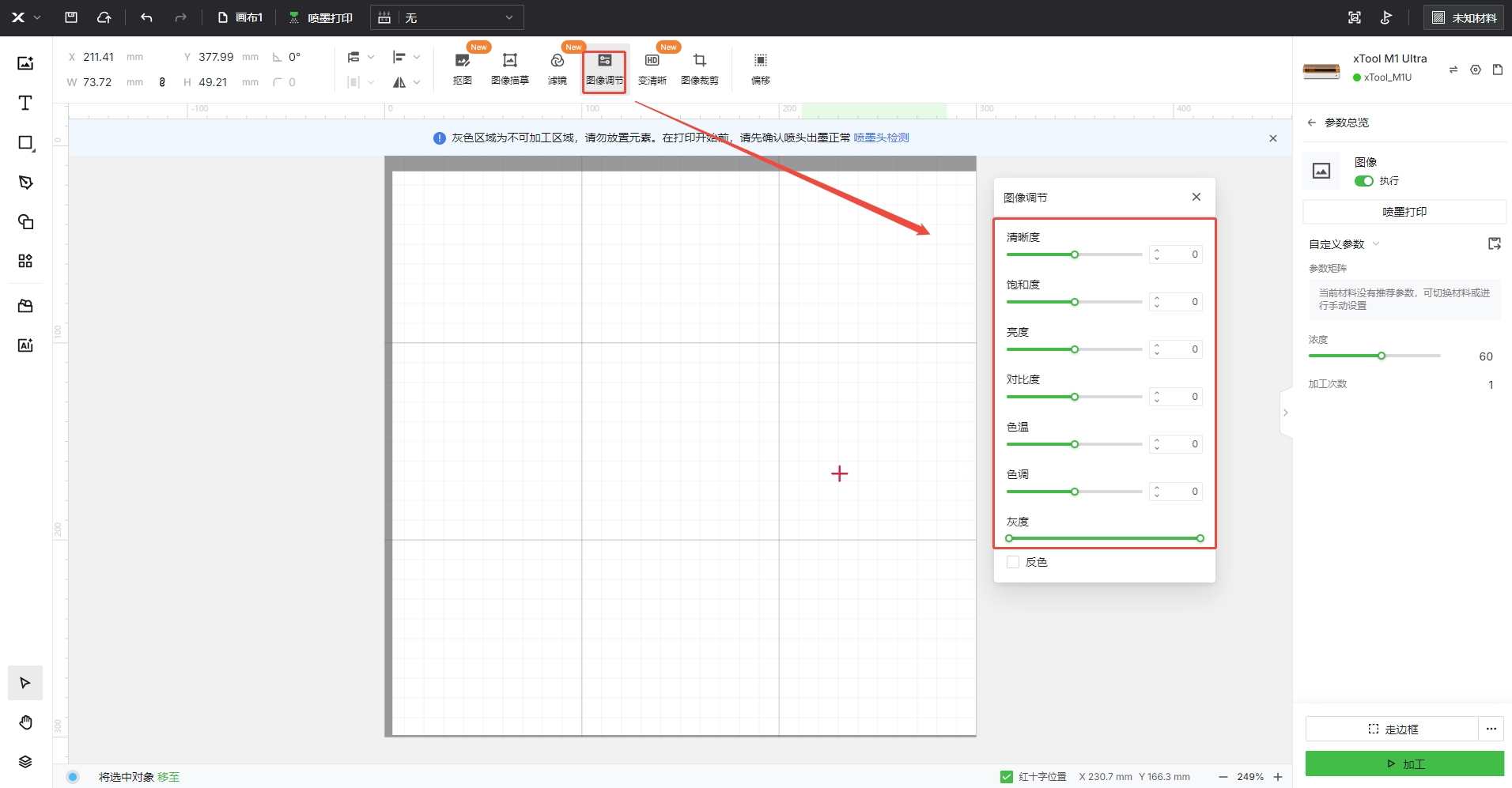1512x788 pixels.
Task: Collapse the right panel arrow
Action: [1286, 413]
